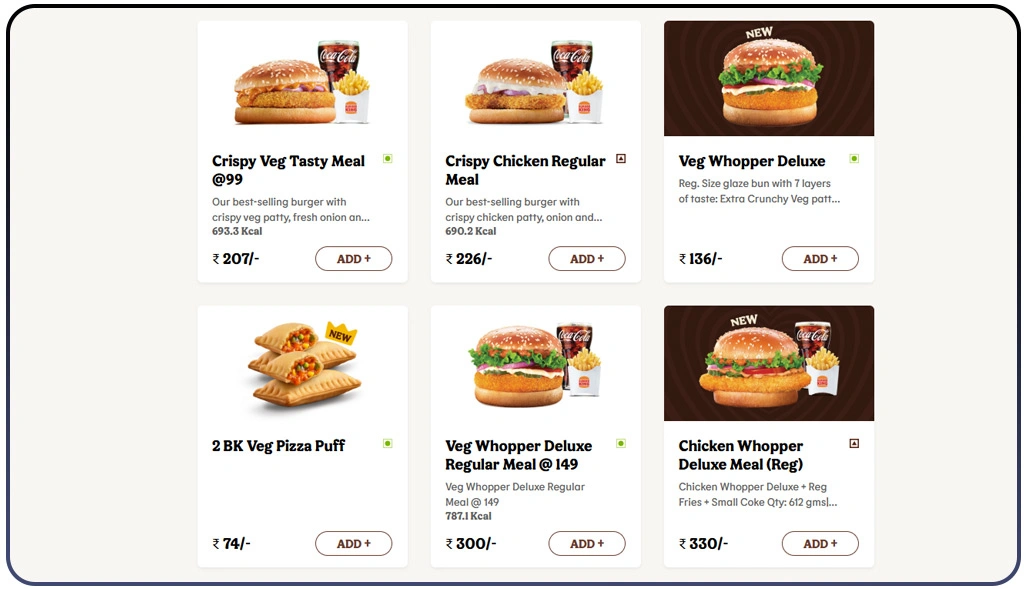This screenshot has height=589, width=1026.
Task: Click the veg indicator beside Veg Whopper Deluxe
Action: [x=854, y=158]
